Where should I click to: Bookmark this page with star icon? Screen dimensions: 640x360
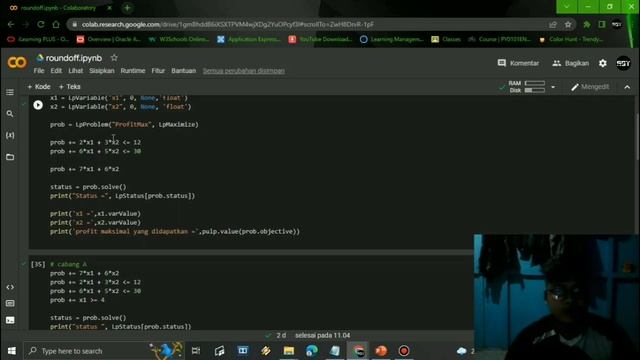(568, 24)
